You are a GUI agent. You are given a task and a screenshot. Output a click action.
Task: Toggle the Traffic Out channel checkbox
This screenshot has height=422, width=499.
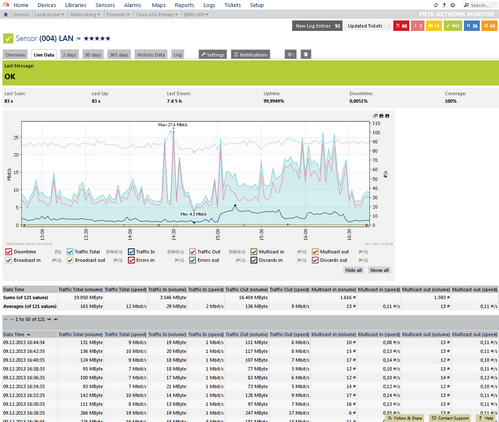tap(192, 252)
